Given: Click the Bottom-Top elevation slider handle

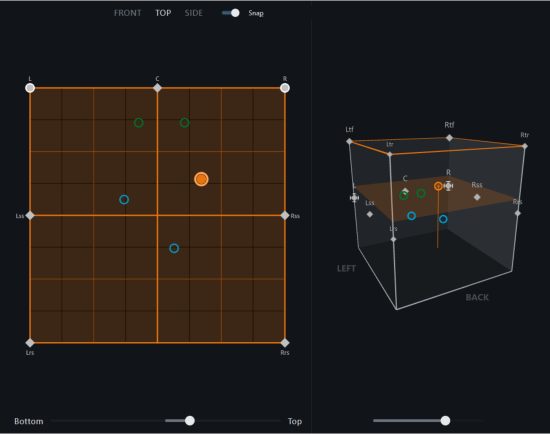Looking at the screenshot, I should pos(190,421).
